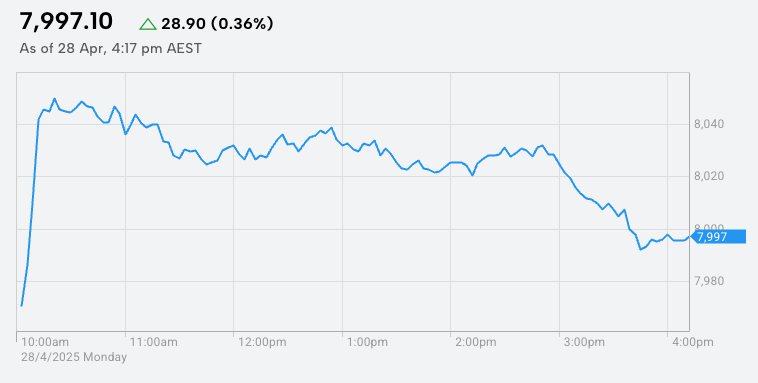Click the green up-triangle change icon
Viewport: 758px width, 383px height.
point(148,24)
